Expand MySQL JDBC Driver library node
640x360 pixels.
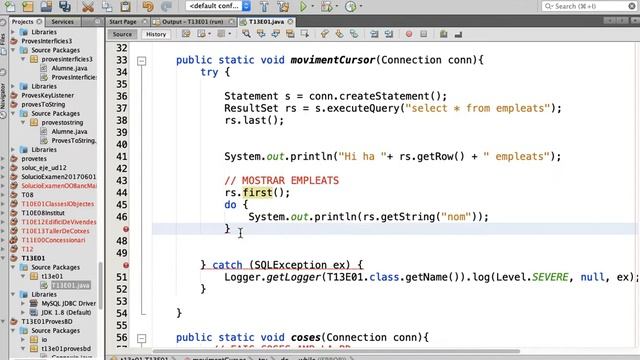click(23, 303)
